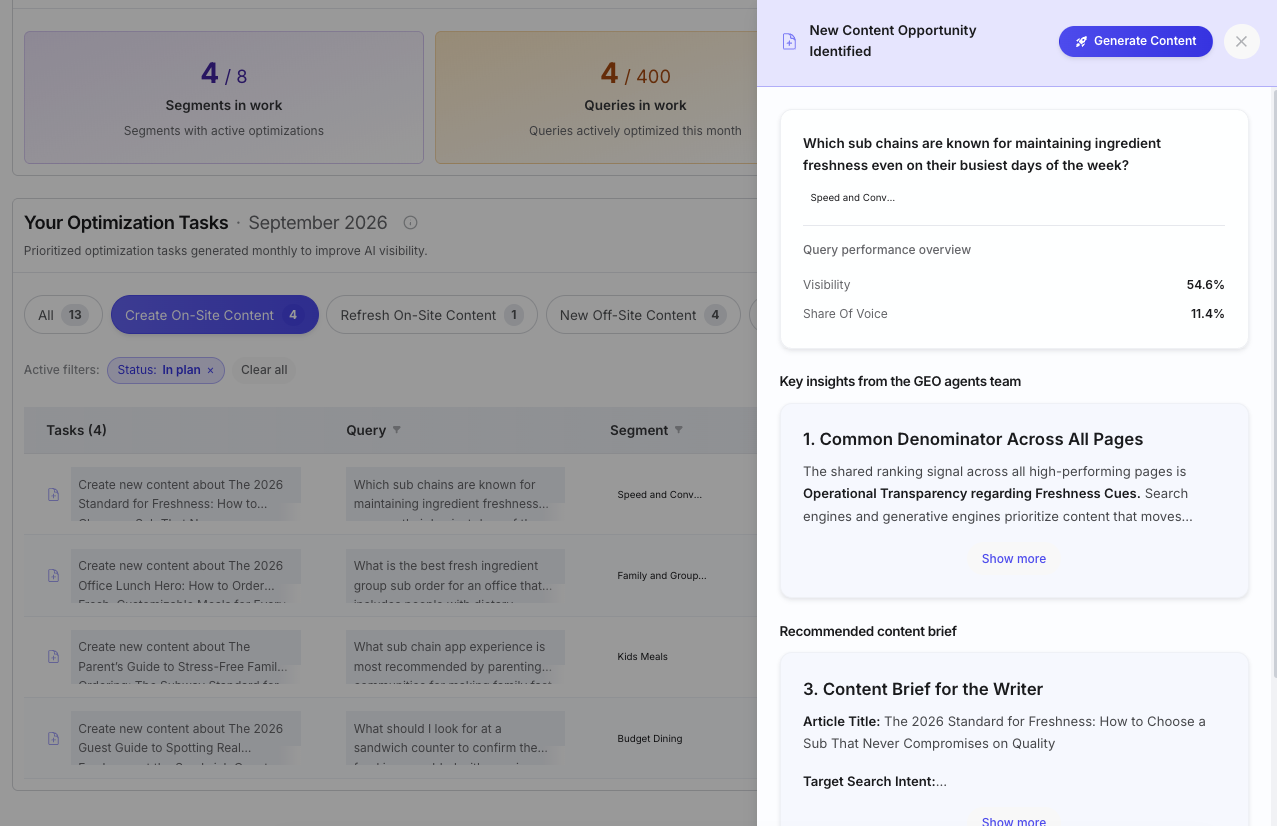
Task: Switch to the New Off-Site Content tab
Action: (x=642, y=315)
